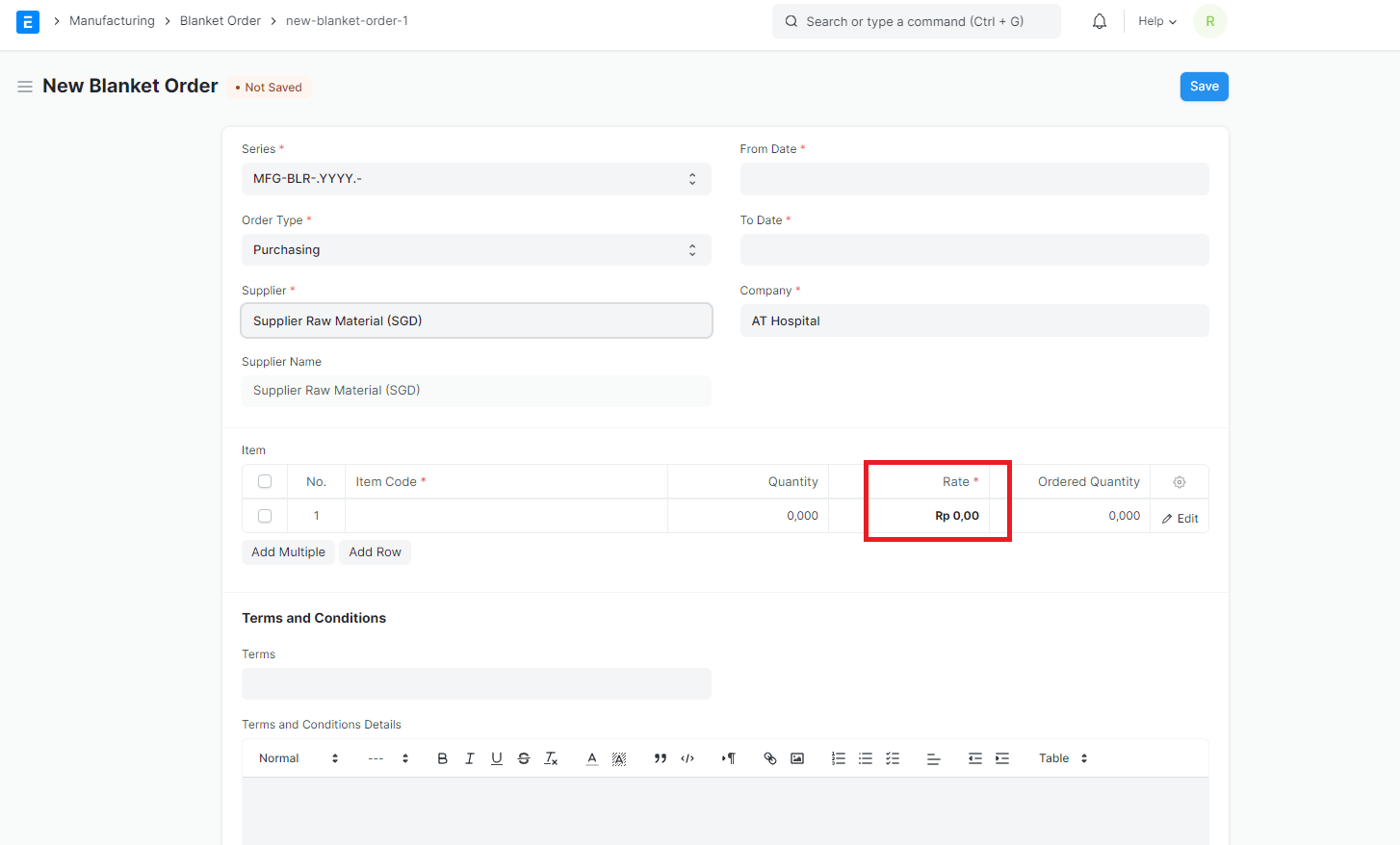Start a checklist in editor
The image size is (1400, 845).
pos(893,758)
